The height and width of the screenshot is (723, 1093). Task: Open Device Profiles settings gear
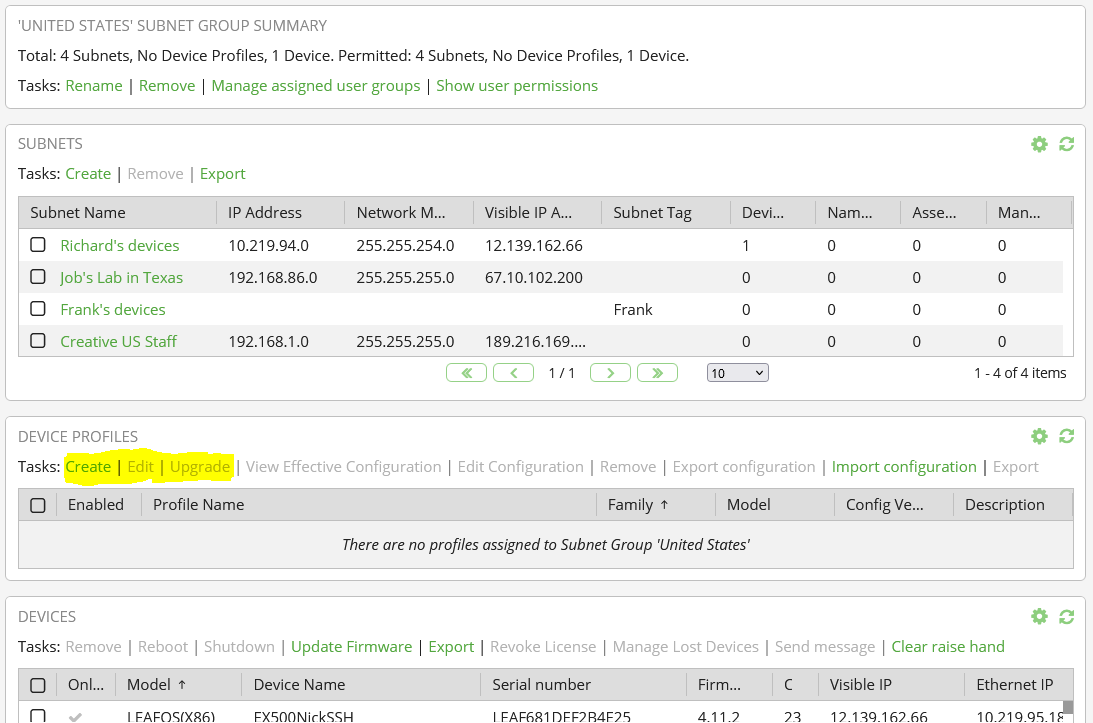[1039, 436]
